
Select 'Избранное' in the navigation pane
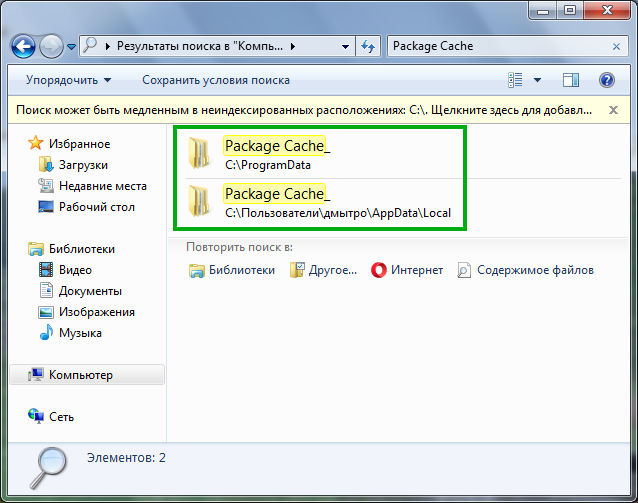point(80,144)
